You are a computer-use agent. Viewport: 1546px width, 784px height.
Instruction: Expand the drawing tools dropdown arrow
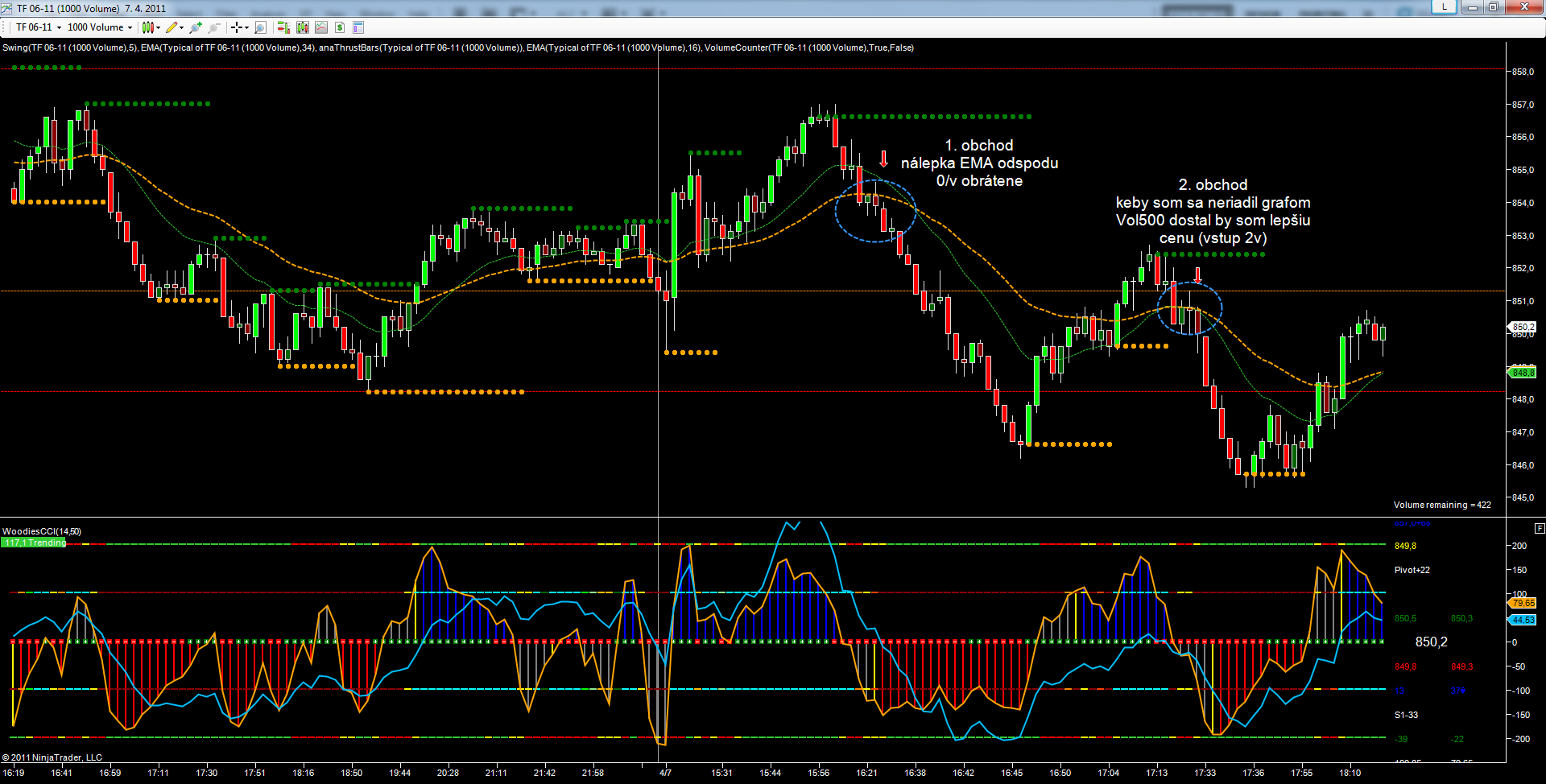(182, 27)
